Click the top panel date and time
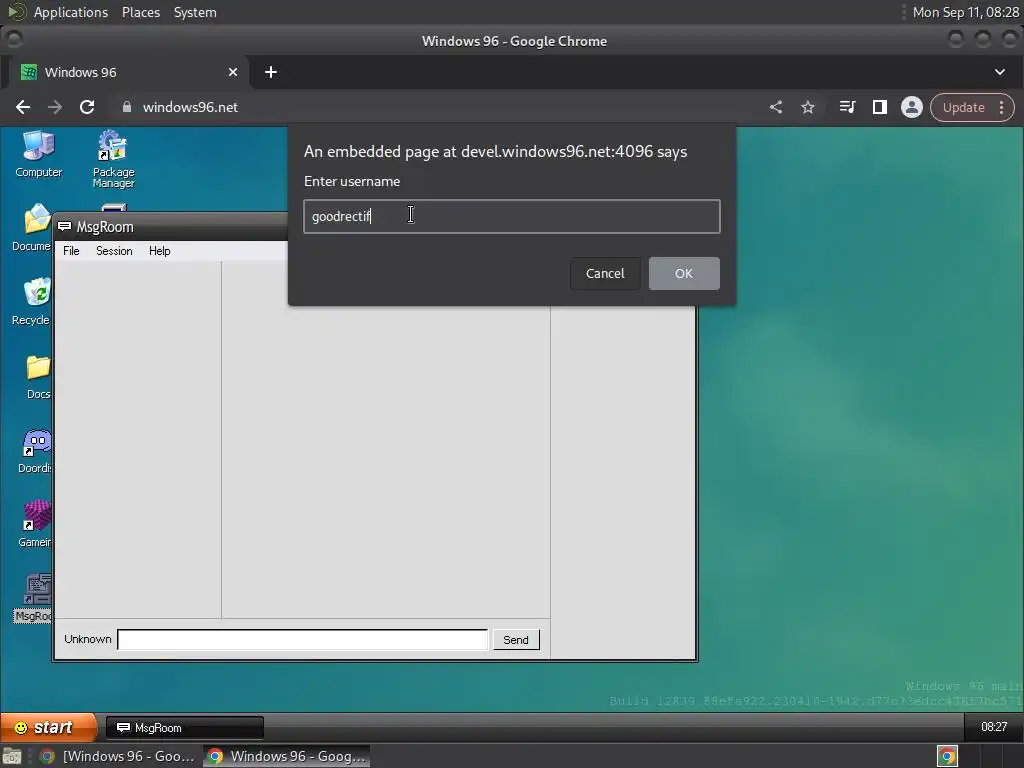1024x768 pixels. tap(965, 12)
